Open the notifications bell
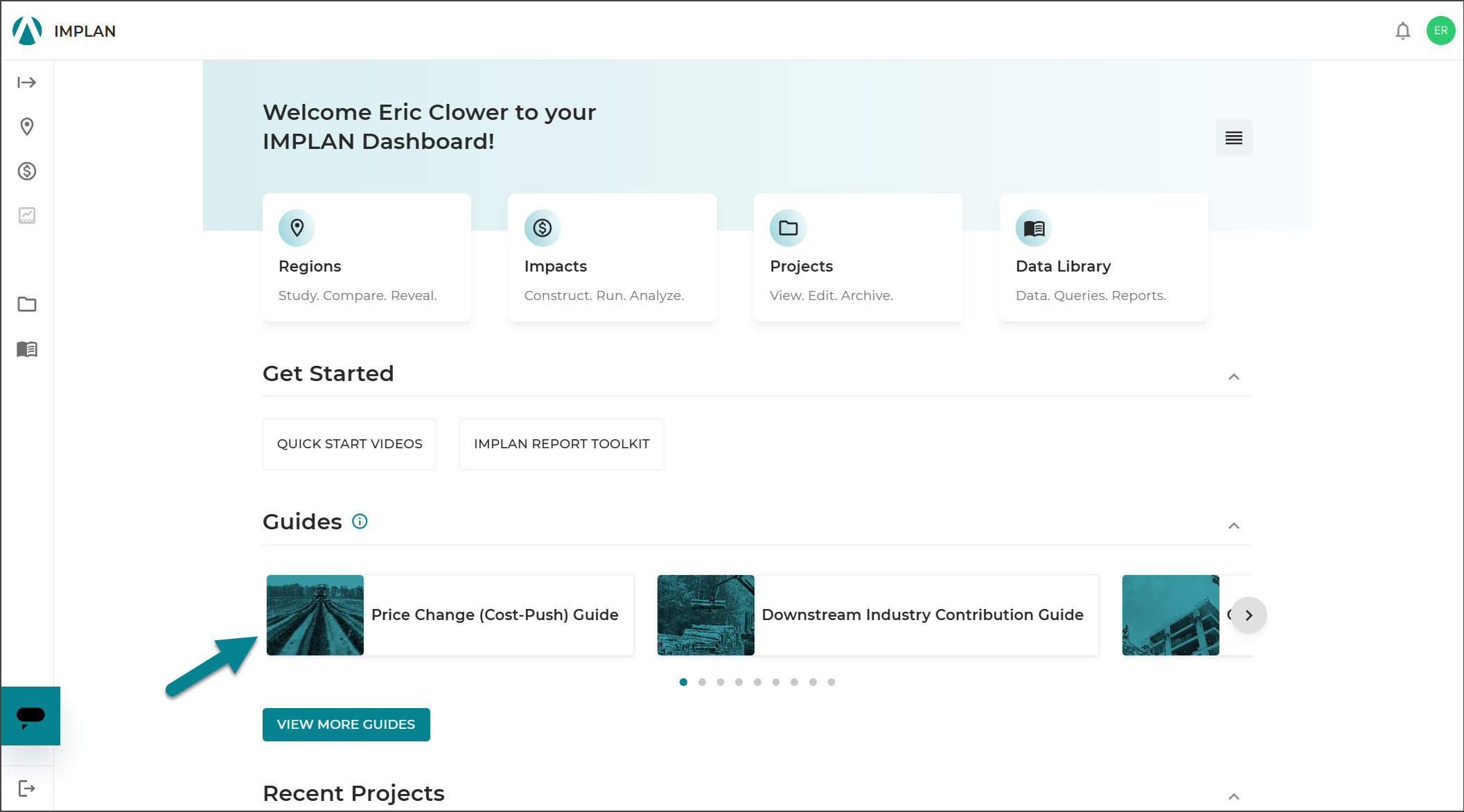 click(x=1403, y=30)
